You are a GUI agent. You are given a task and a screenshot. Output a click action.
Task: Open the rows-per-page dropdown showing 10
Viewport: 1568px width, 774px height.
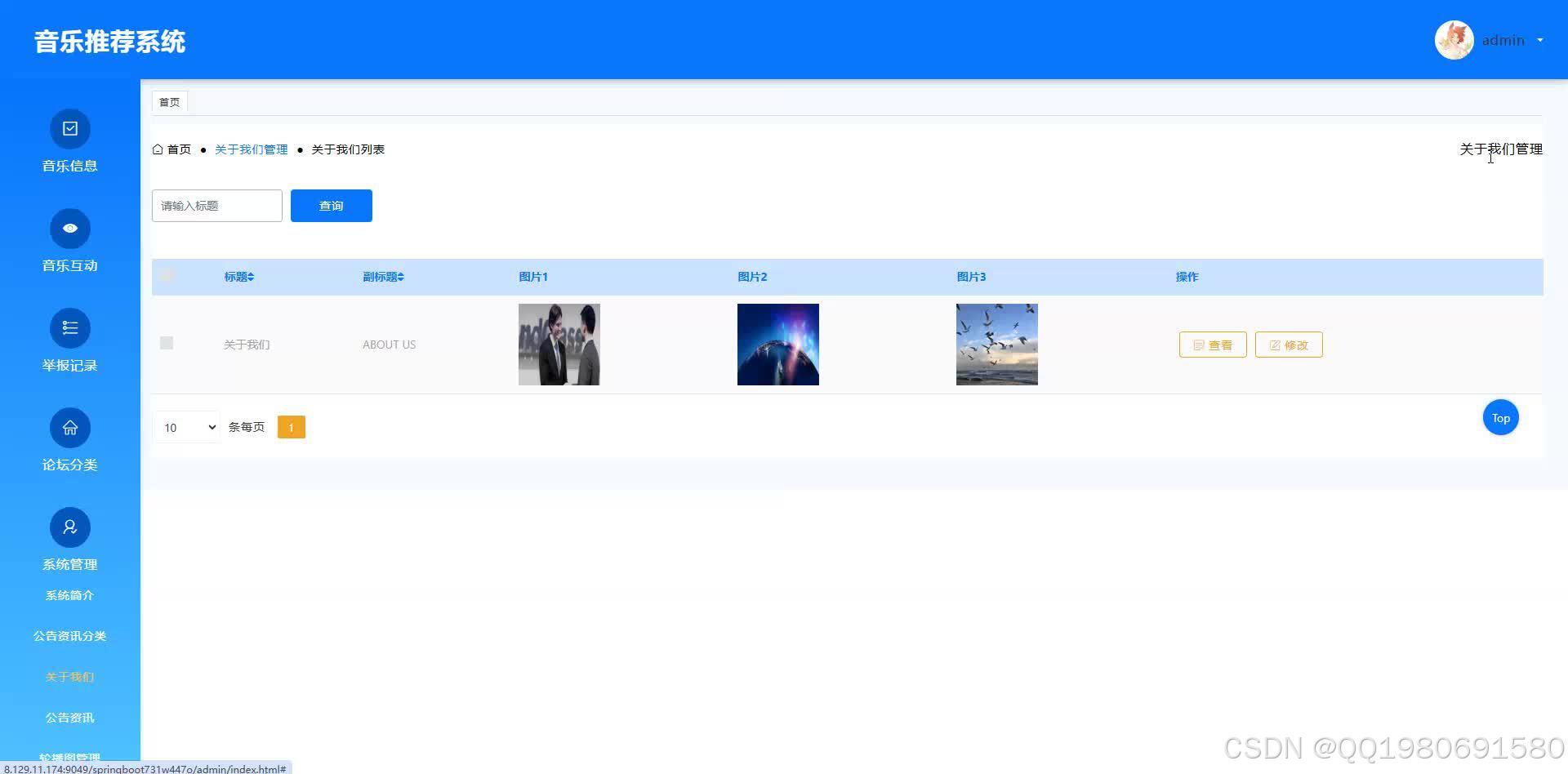coord(186,427)
